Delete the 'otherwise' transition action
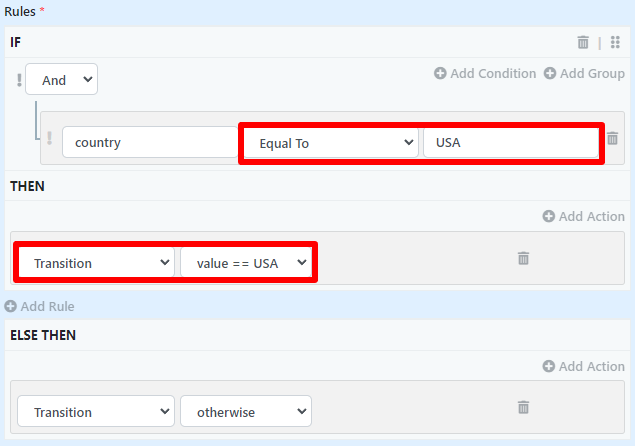635x446 pixels. click(522, 407)
